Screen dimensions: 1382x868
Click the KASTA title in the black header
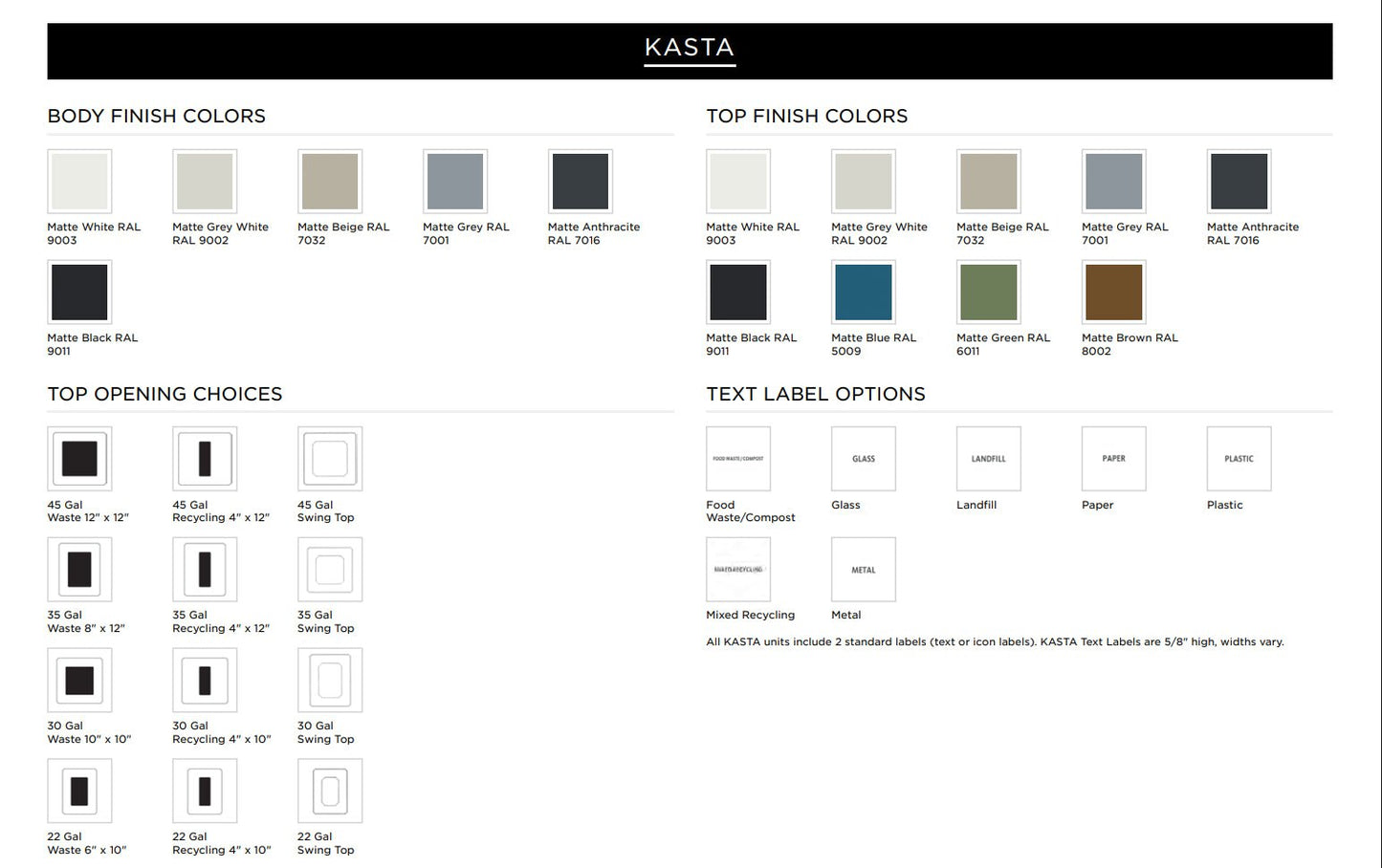coord(690,48)
